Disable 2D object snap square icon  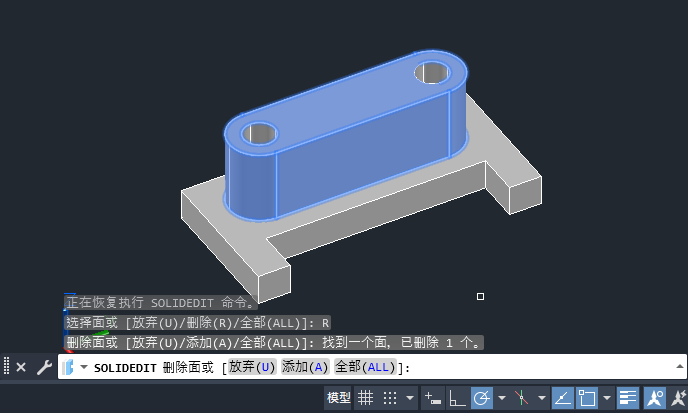(587, 398)
